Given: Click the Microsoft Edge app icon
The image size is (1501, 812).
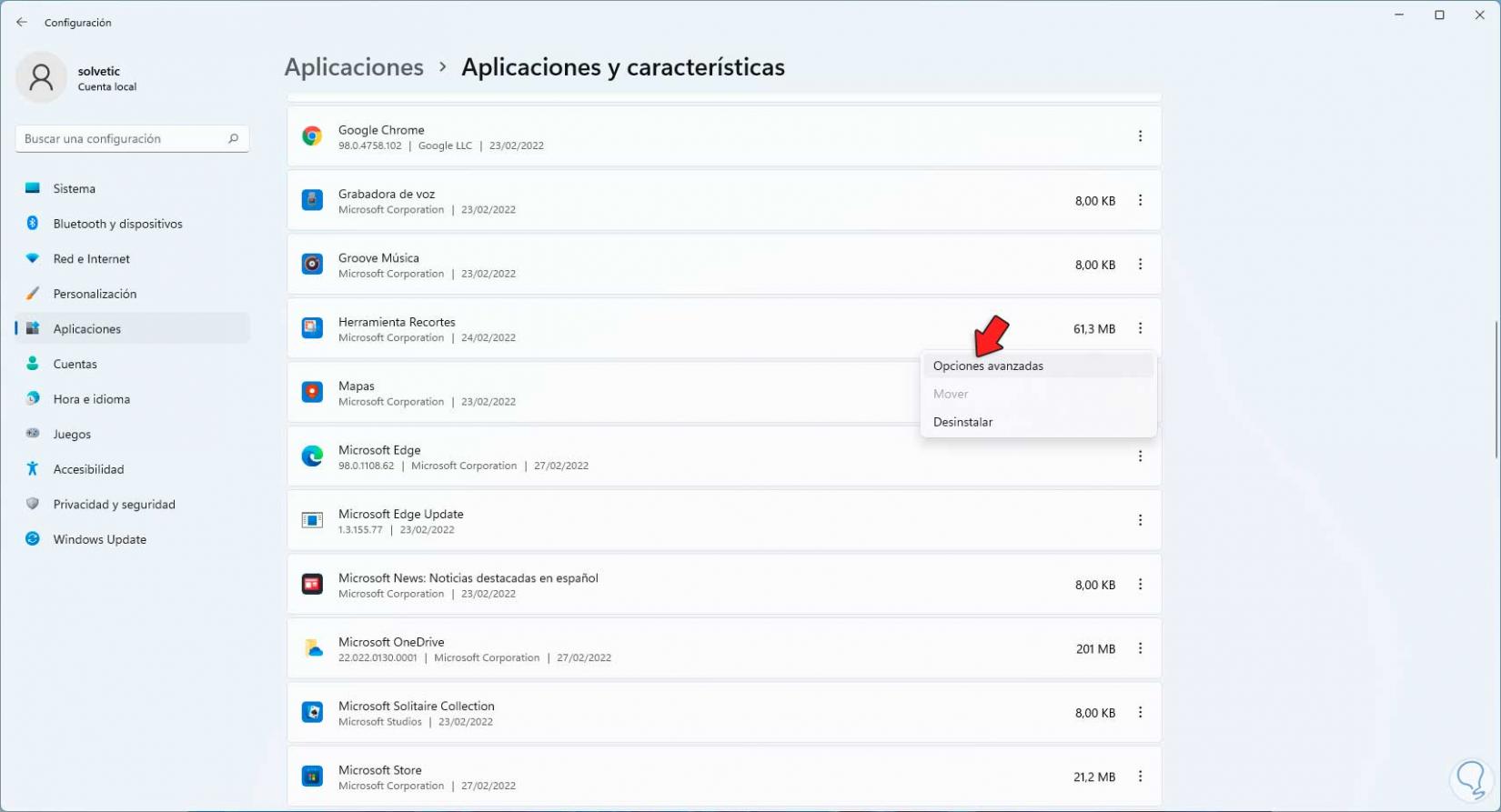Looking at the screenshot, I should pos(312,456).
